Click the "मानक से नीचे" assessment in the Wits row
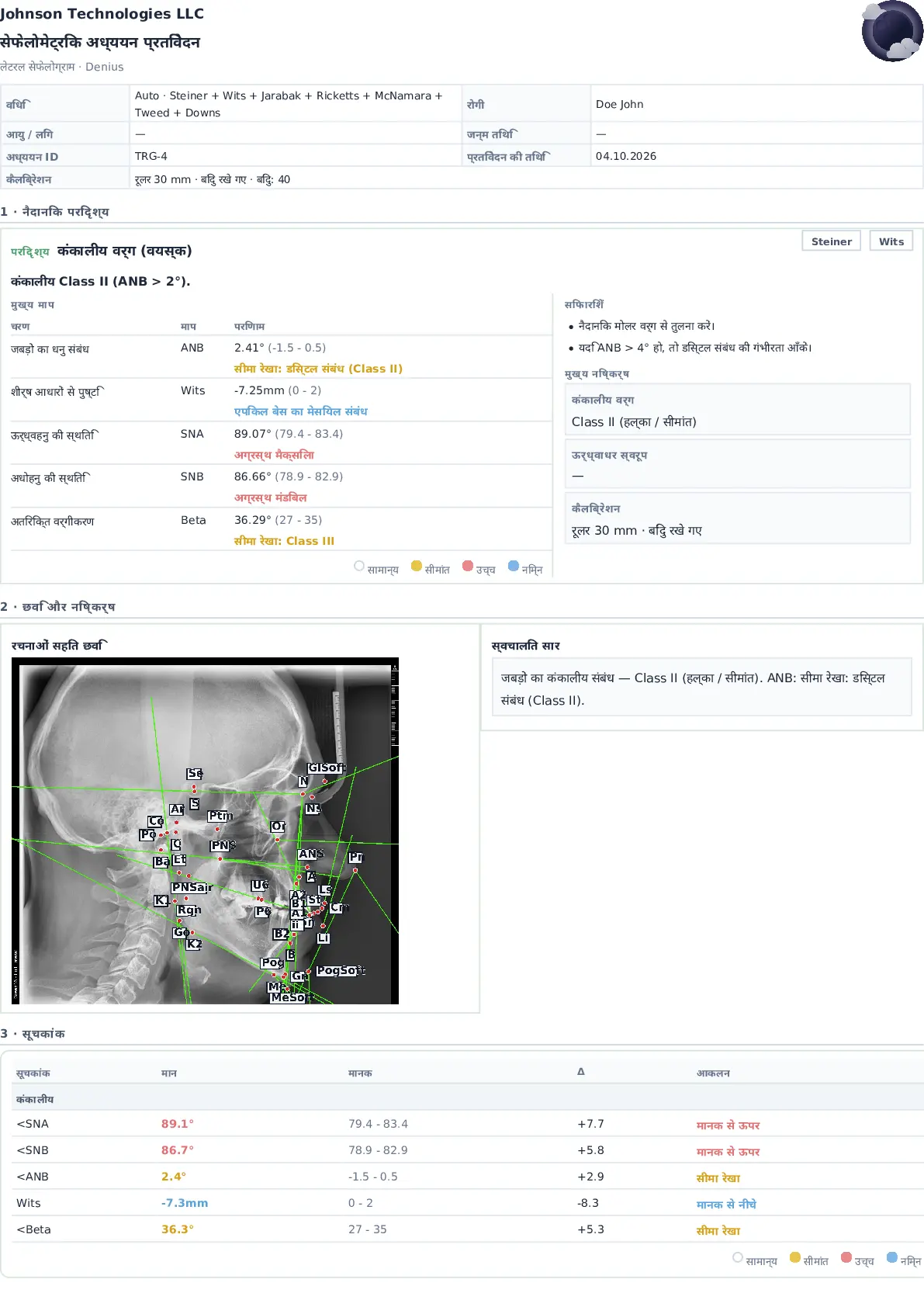 tap(726, 1204)
